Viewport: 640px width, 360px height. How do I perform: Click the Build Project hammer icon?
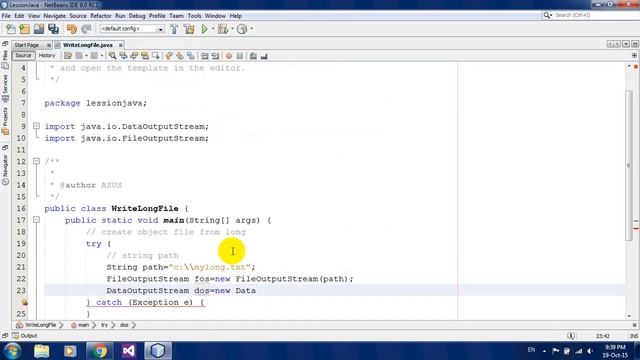pyautogui.click(x=174, y=29)
